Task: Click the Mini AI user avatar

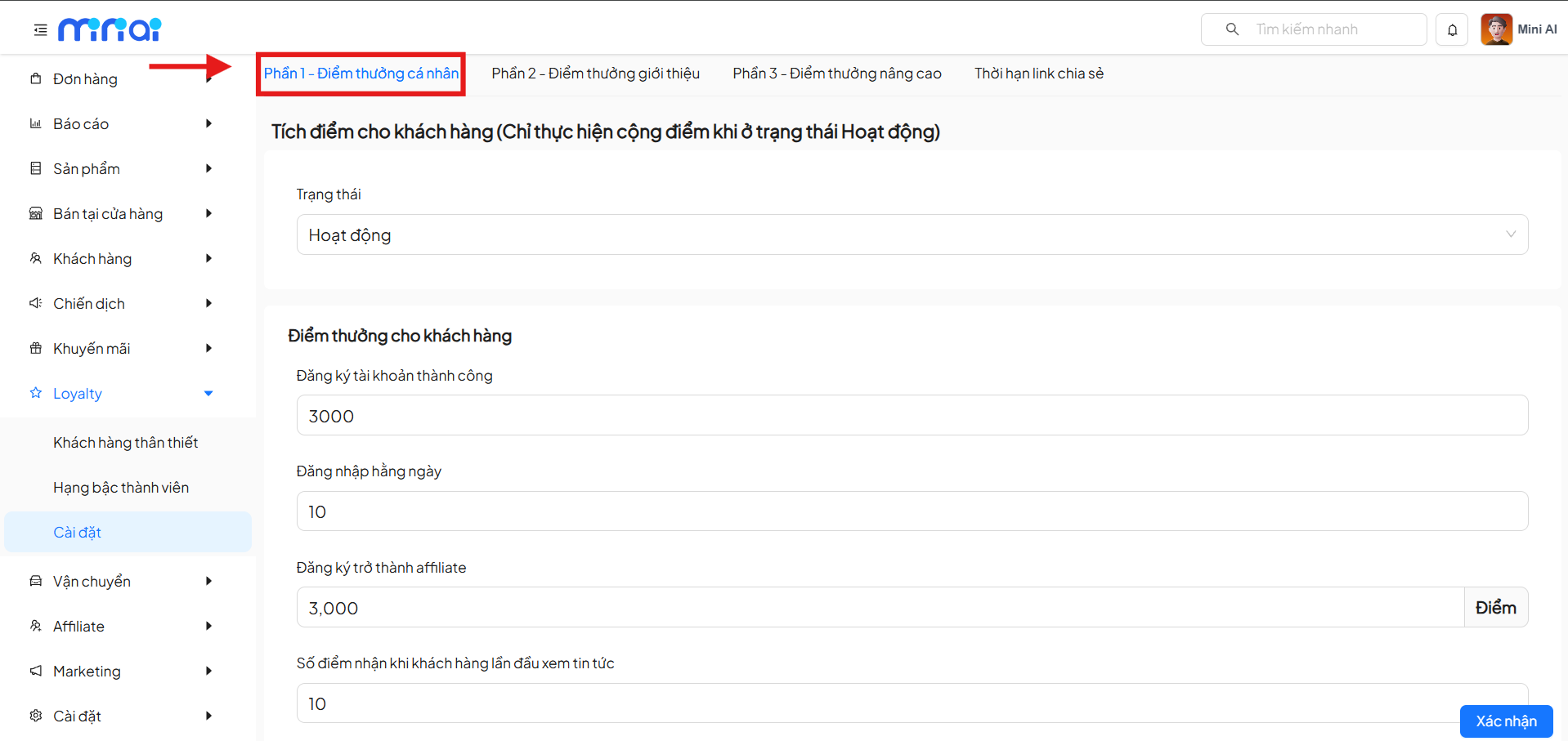Action: (1496, 29)
